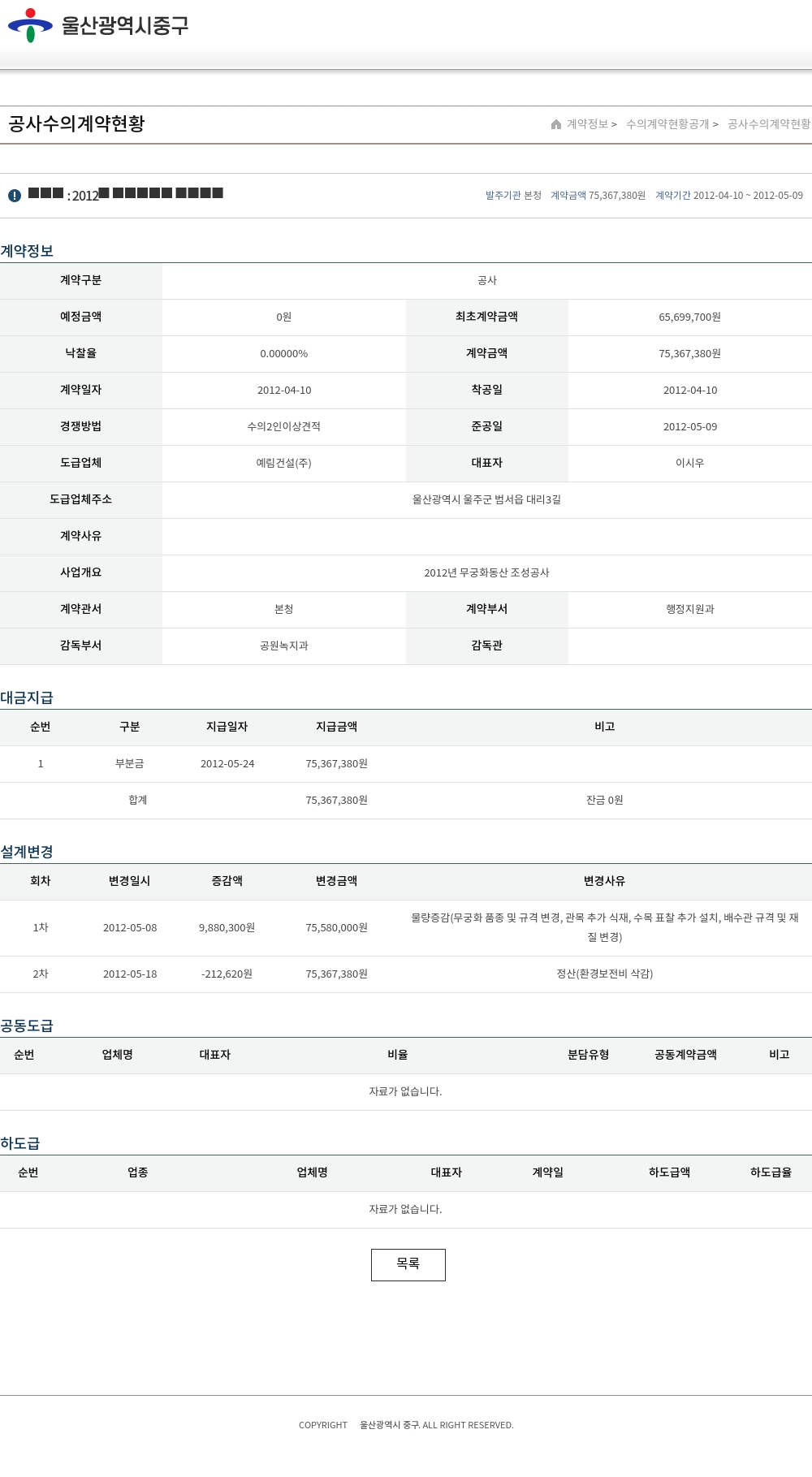812x1477 pixels.
Task: Click the Ulsan Jung-gu emblem logo
Action: tap(30, 25)
